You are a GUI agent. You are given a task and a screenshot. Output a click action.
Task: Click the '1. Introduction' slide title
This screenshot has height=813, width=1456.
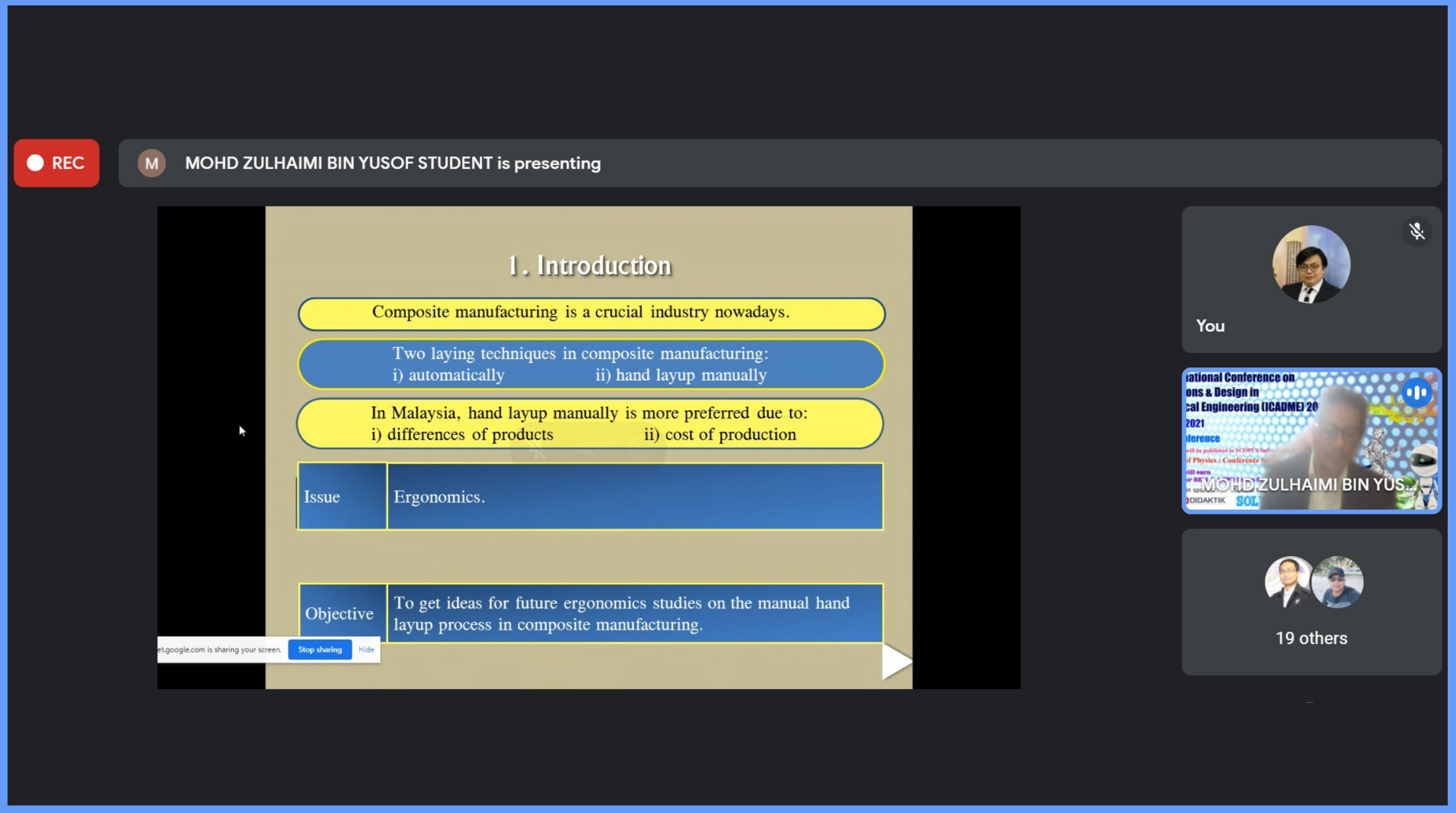589,265
